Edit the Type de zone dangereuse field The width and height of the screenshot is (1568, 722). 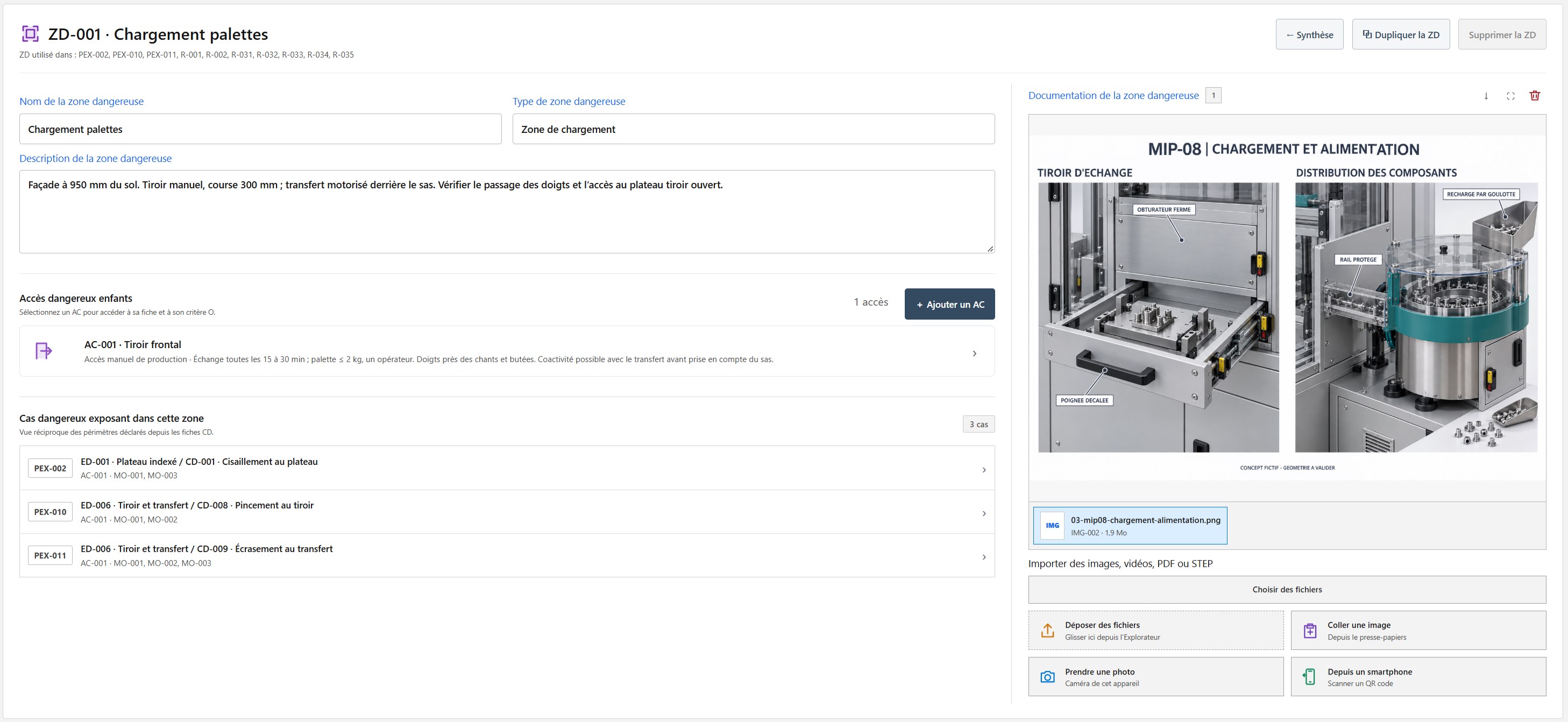[x=754, y=129]
